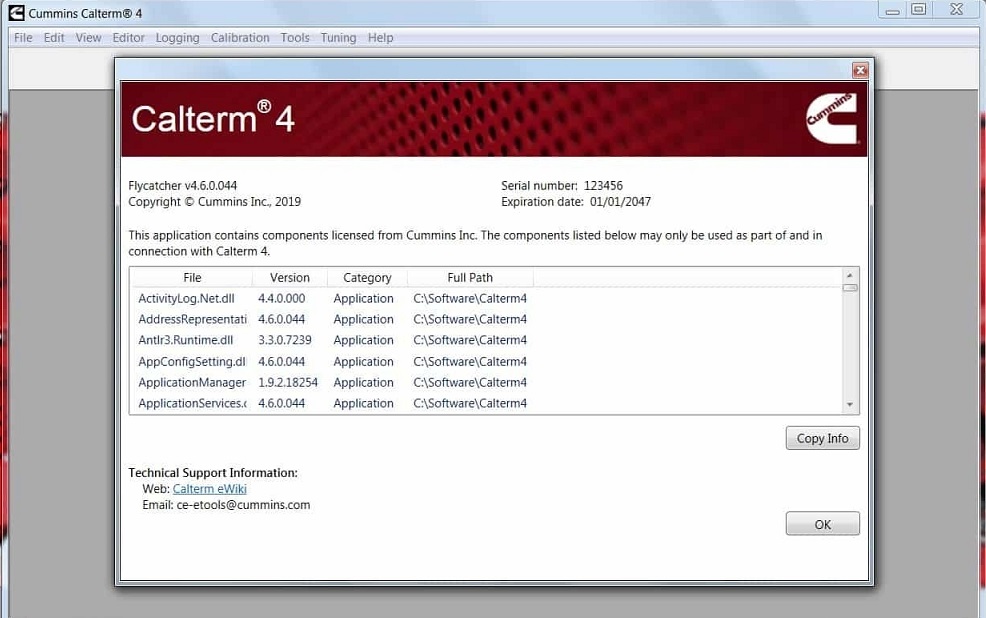Open the Edit menu
This screenshot has height=618, width=986.
[54, 38]
